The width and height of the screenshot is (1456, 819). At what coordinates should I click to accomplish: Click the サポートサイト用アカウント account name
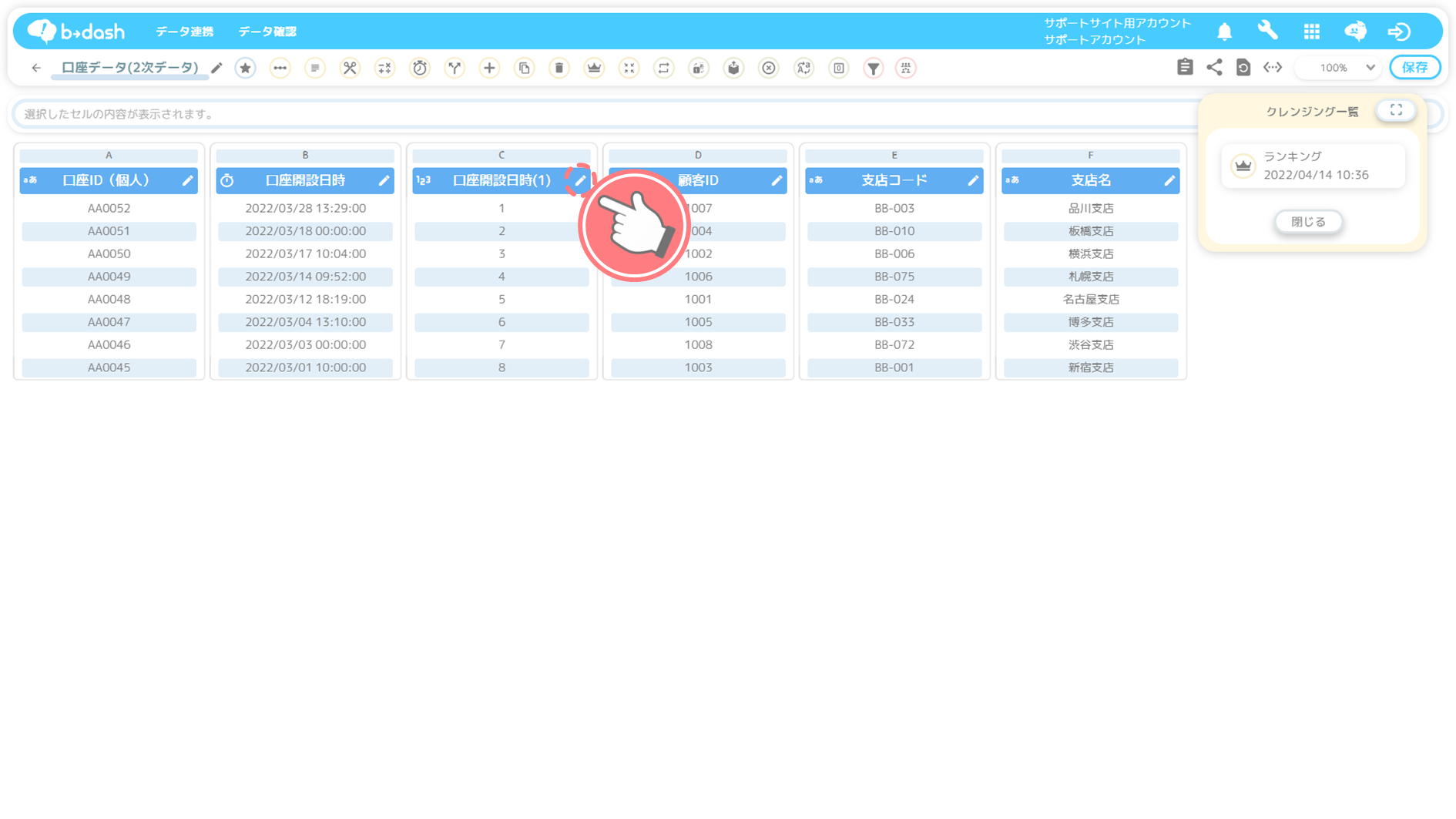point(1117,23)
